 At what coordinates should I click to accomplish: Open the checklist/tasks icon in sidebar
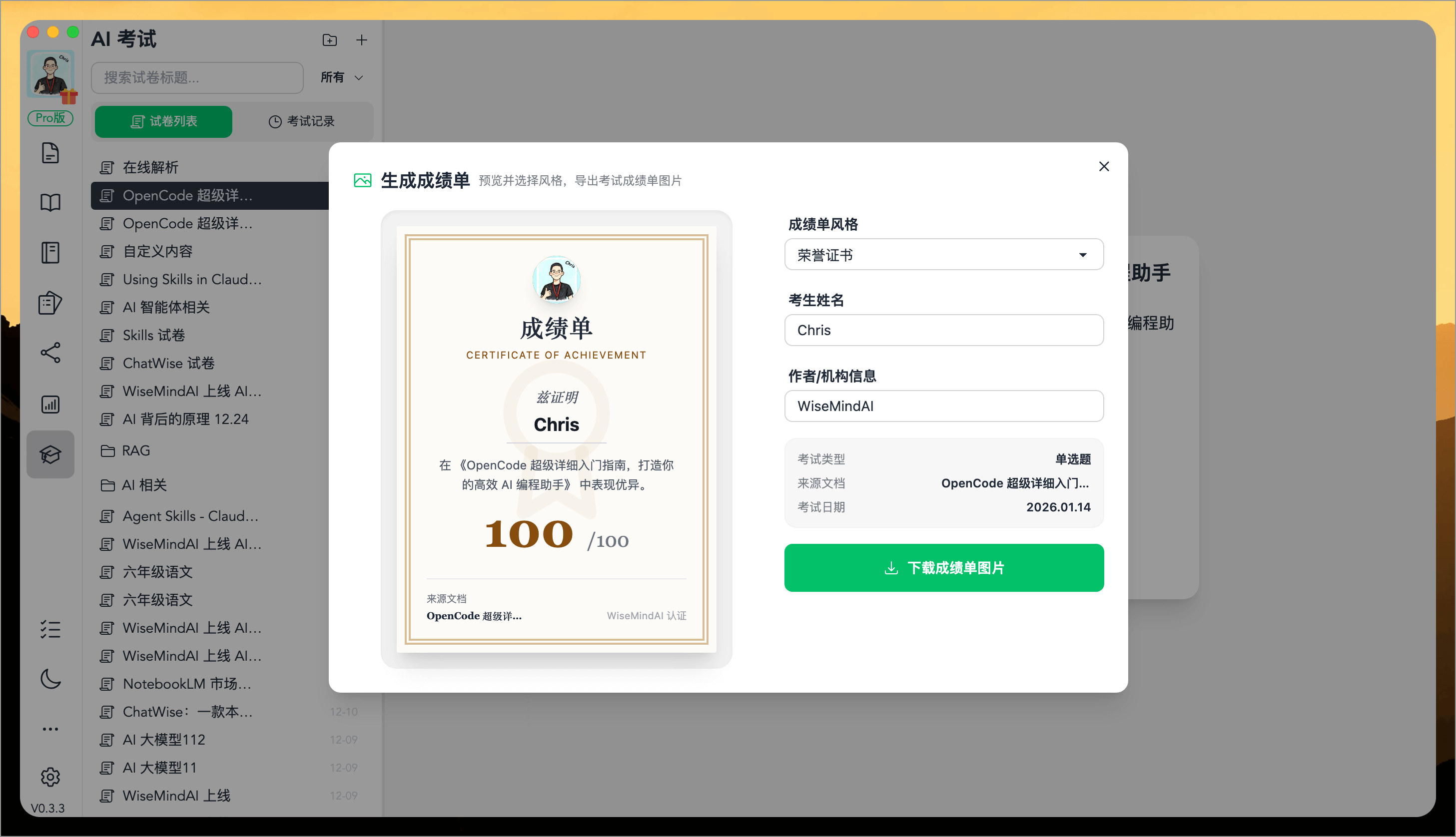pos(50,629)
